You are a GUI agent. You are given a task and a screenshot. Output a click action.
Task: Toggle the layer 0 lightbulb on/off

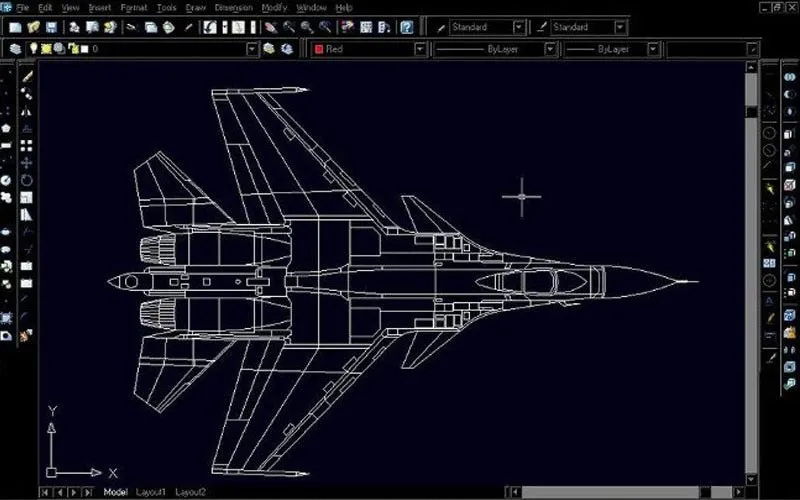[33, 48]
